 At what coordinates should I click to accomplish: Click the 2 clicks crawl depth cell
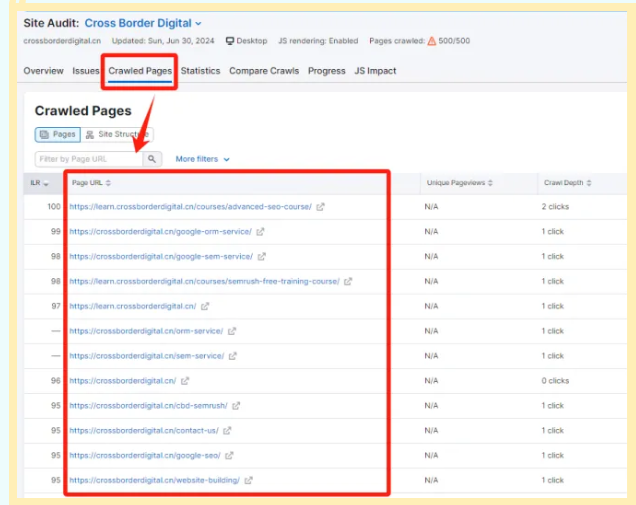click(x=555, y=207)
